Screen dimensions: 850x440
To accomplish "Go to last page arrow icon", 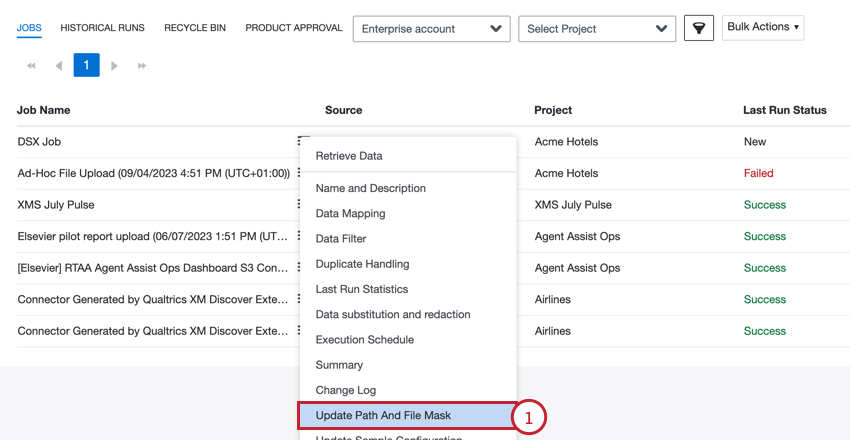I will click(142, 66).
